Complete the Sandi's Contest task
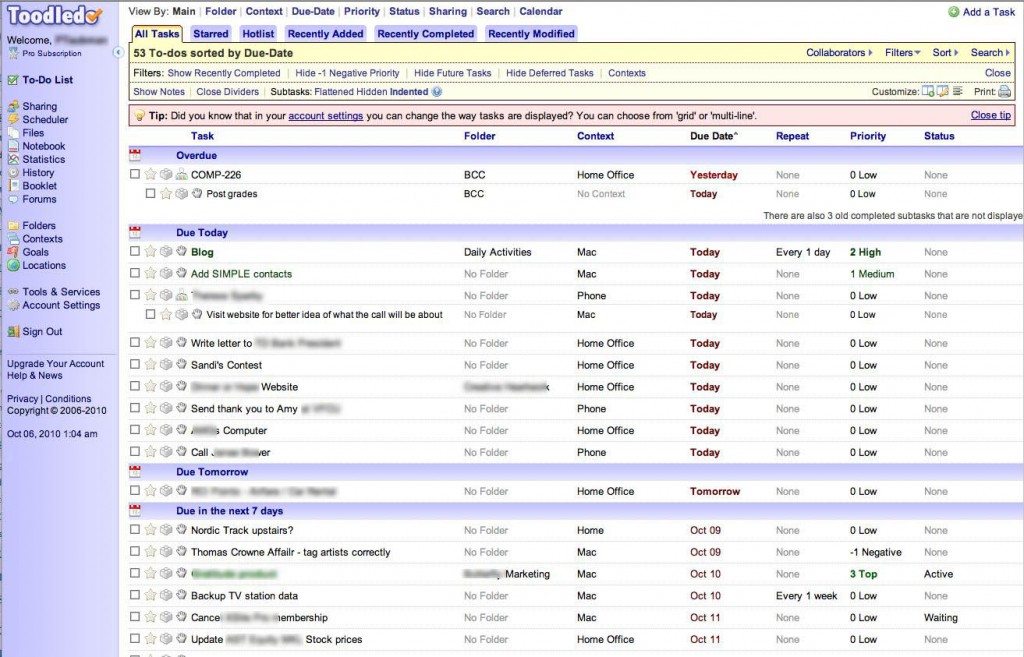This screenshot has width=1024, height=657. pyautogui.click(x=135, y=364)
